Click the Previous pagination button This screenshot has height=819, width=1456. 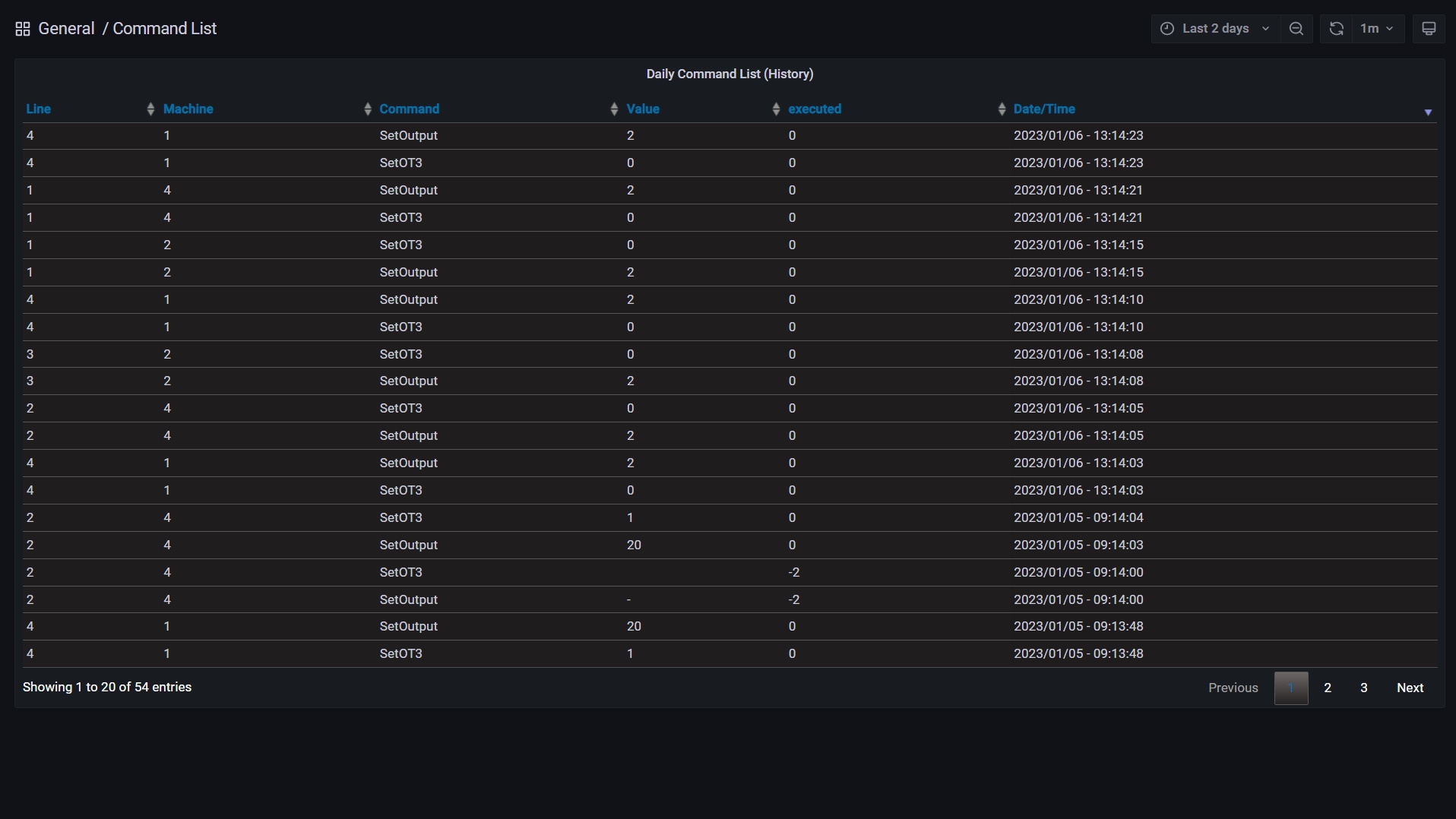(1233, 688)
